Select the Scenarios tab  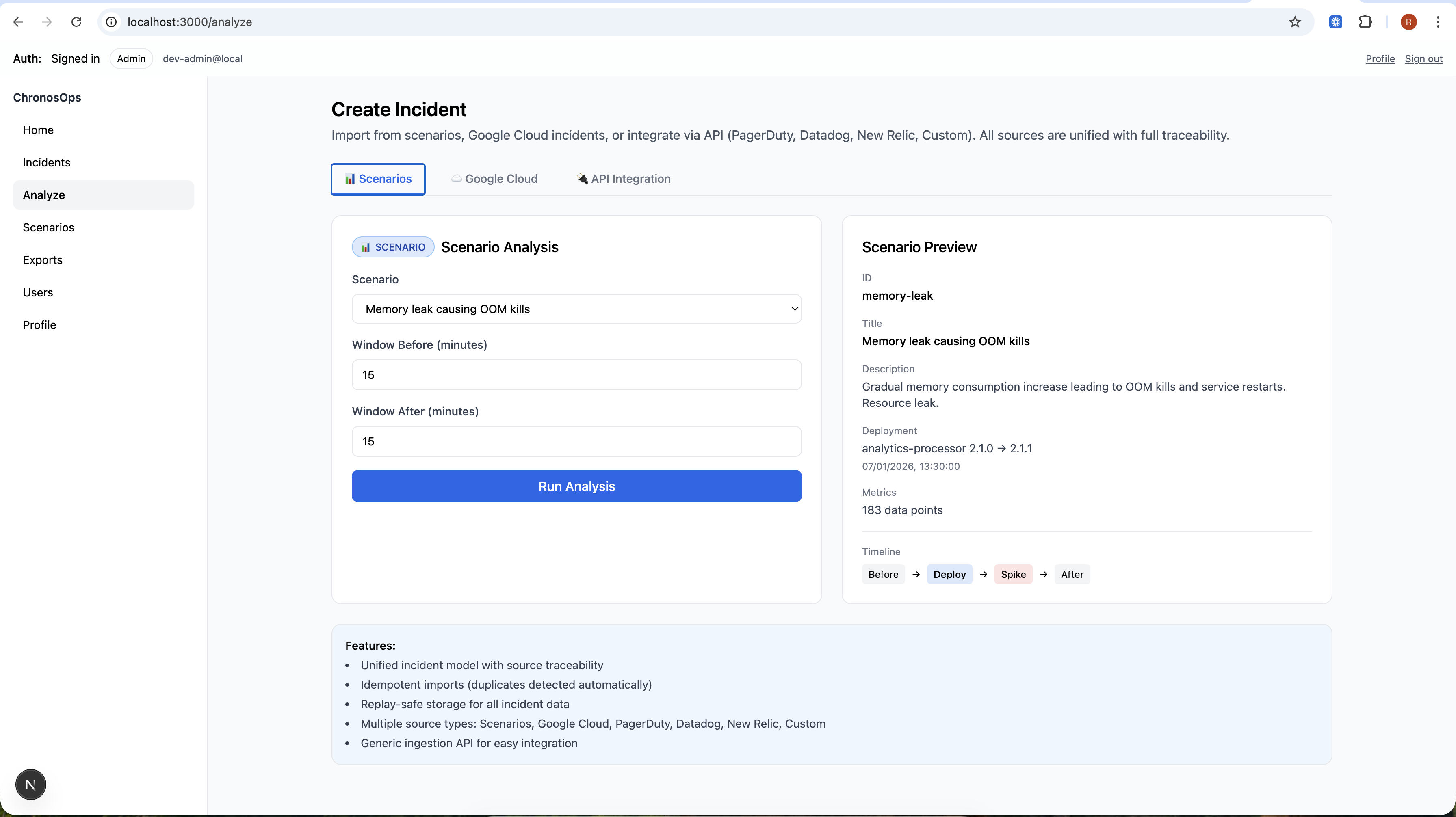coord(378,179)
